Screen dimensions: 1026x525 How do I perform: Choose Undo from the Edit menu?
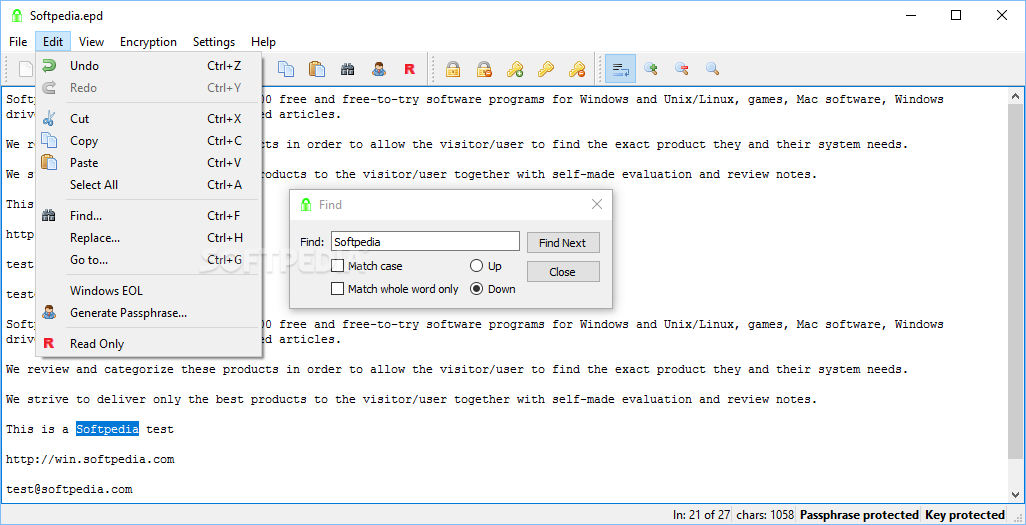(149, 65)
